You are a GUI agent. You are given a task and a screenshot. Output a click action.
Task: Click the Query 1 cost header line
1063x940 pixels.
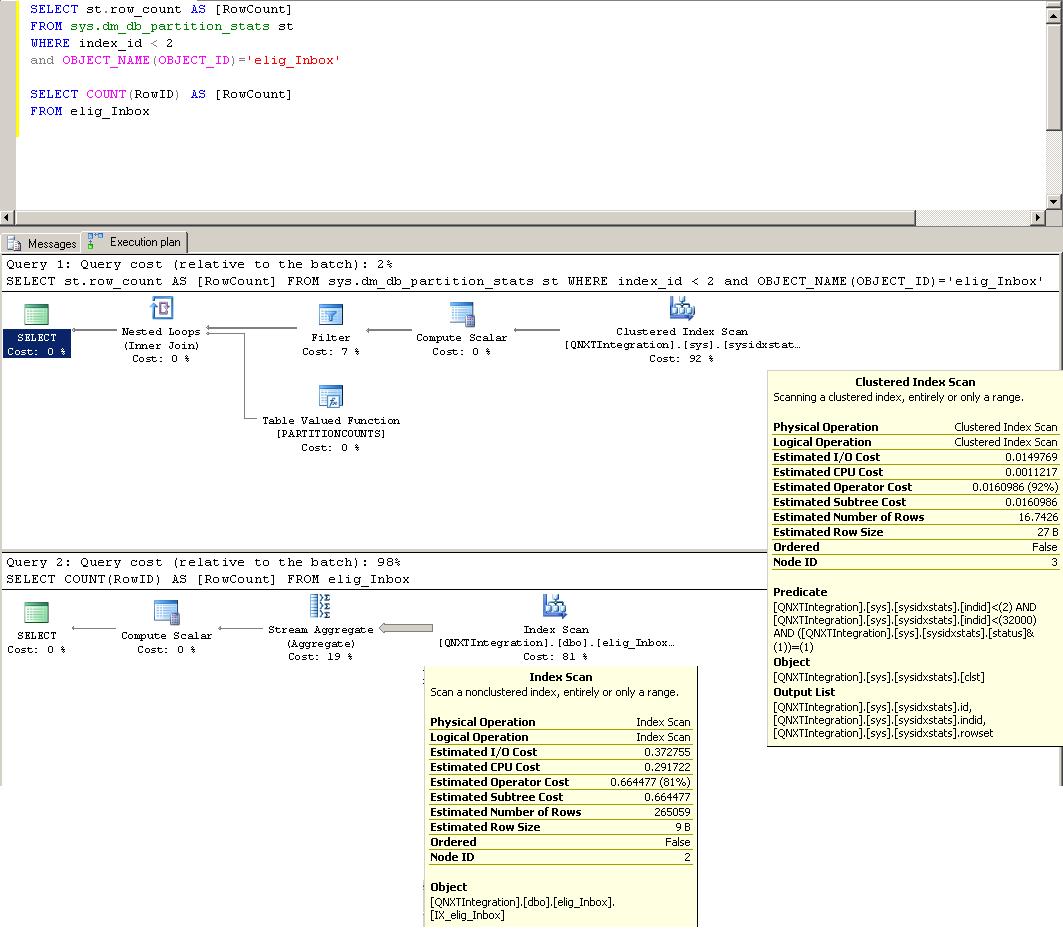199,264
